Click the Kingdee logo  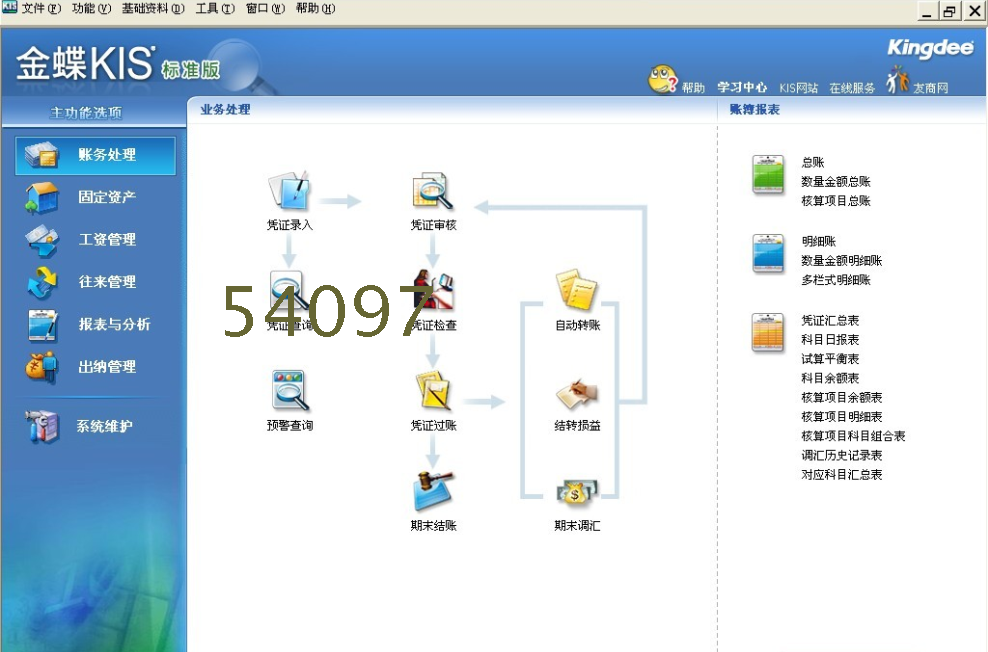(x=930, y=48)
